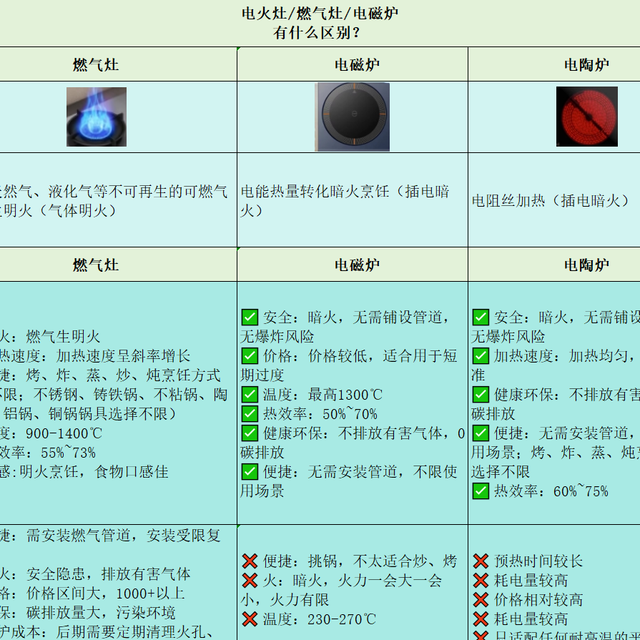Select the induction cooker picture under 电磁炉
The image size is (640, 640).
click(x=353, y=117)
